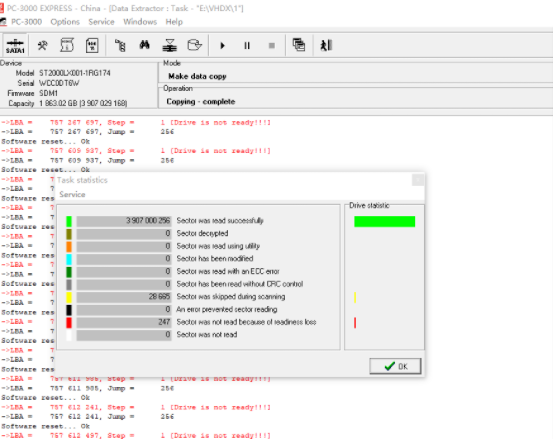Click gray swatch for without CRC control
Screen dimensions: 553x442
tap(69, 285)
